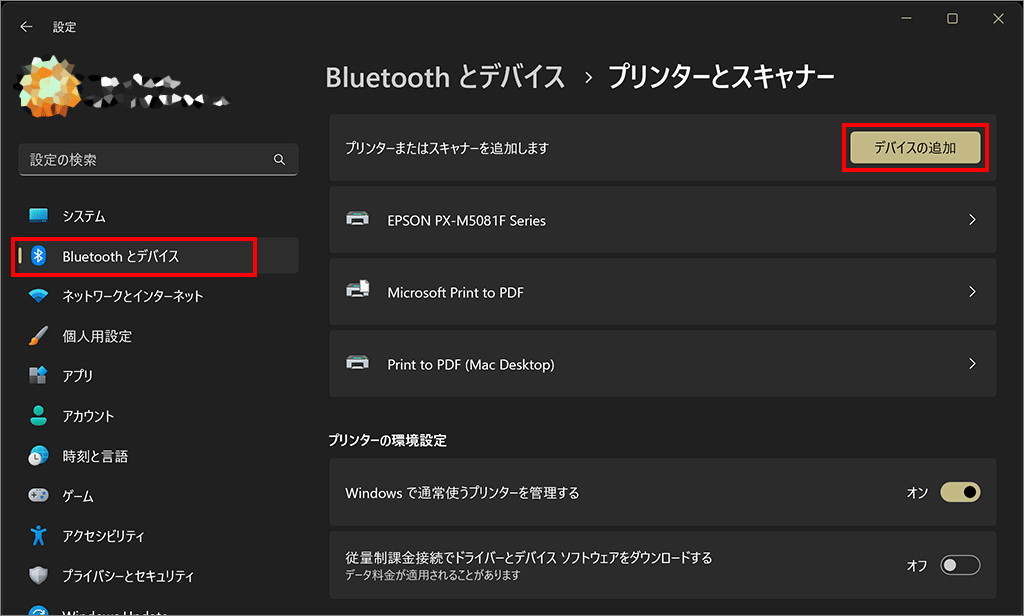The width and height of the screenshot is (1024, 616).
Task: Open アカウント settings category
Action: coord(158,415)
